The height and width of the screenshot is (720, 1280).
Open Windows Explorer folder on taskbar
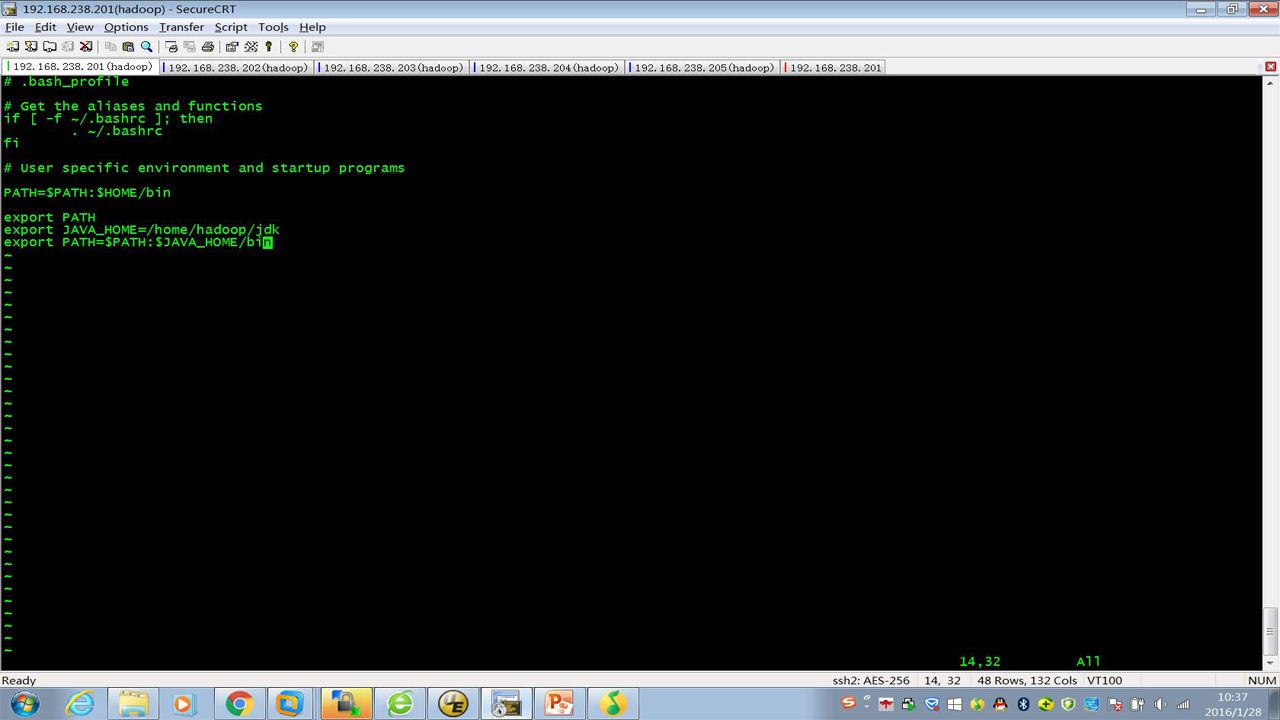[133, 704]
